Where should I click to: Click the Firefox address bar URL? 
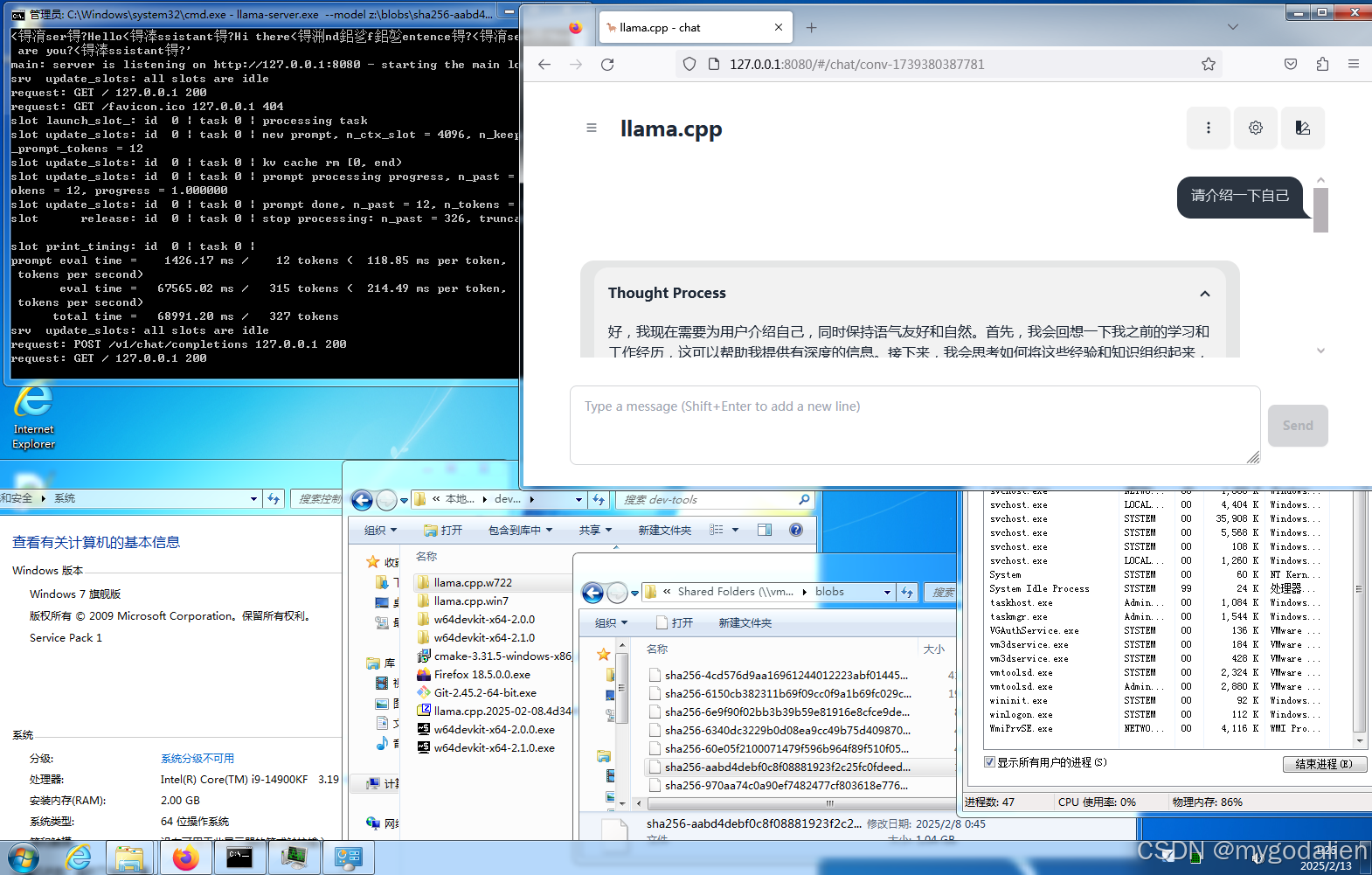(x=856, y=64)
